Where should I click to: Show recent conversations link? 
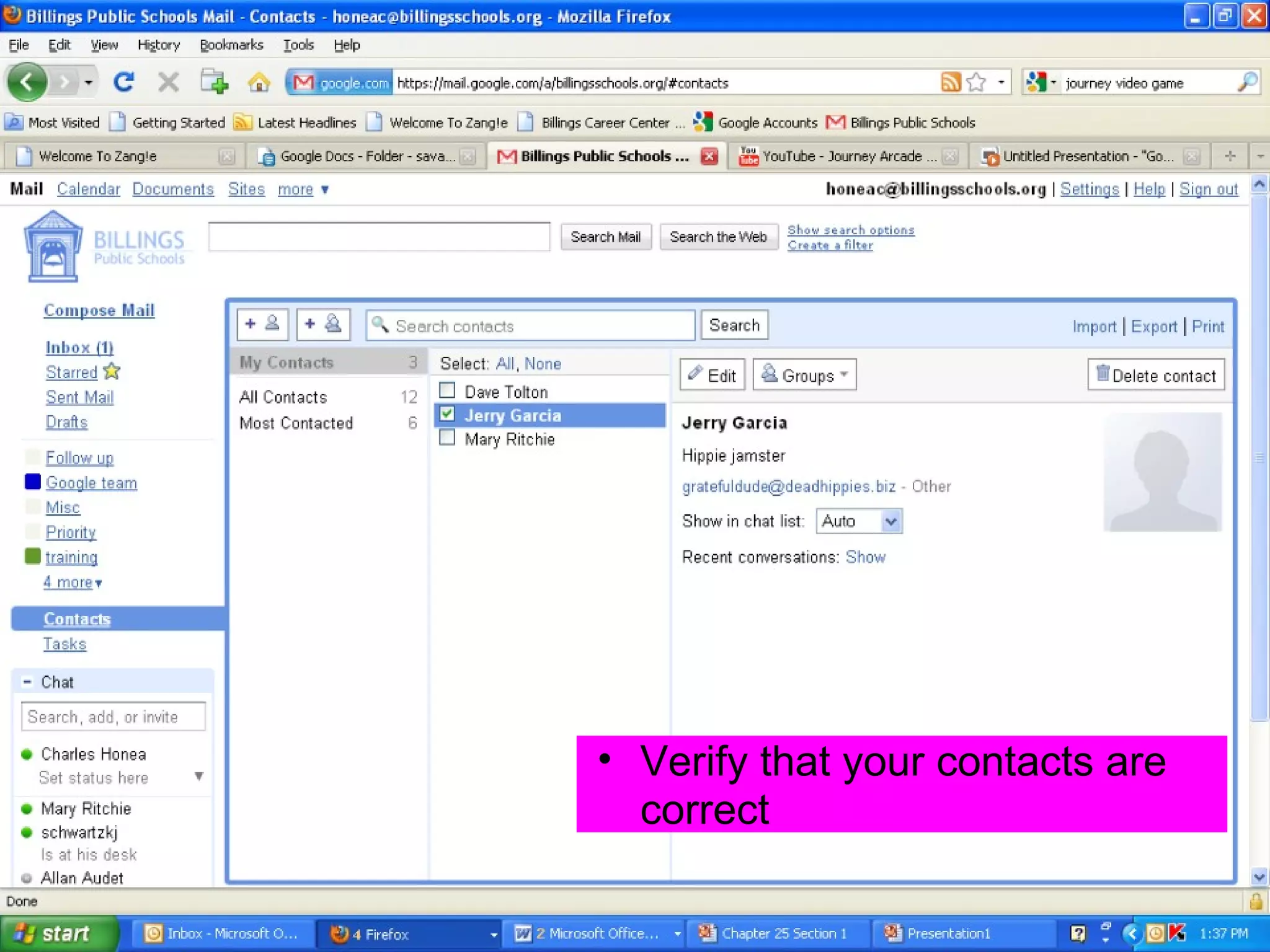(866, 557)
